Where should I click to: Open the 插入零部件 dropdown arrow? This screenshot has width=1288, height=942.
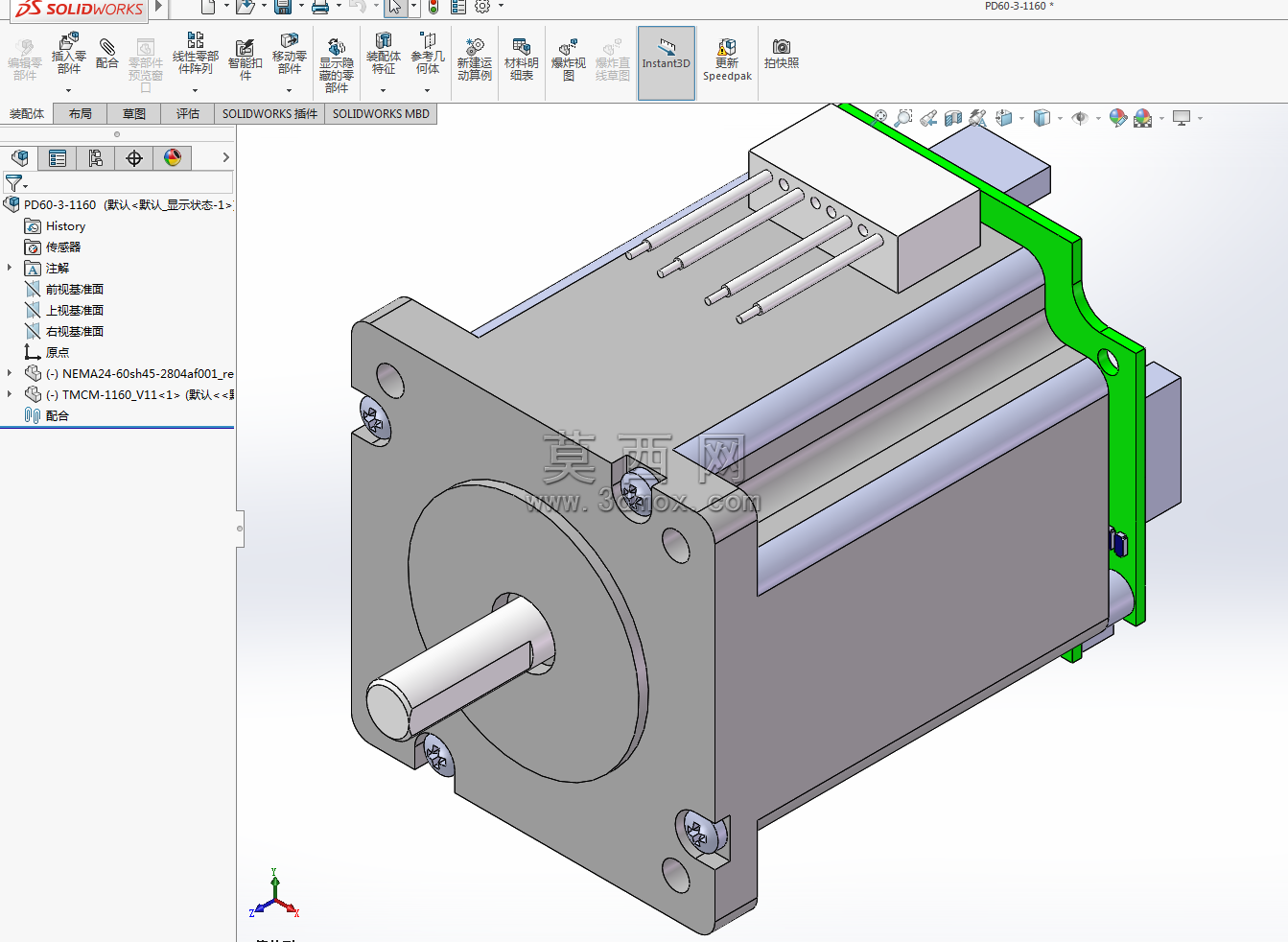pyautogui.click(x=69, y=90)
